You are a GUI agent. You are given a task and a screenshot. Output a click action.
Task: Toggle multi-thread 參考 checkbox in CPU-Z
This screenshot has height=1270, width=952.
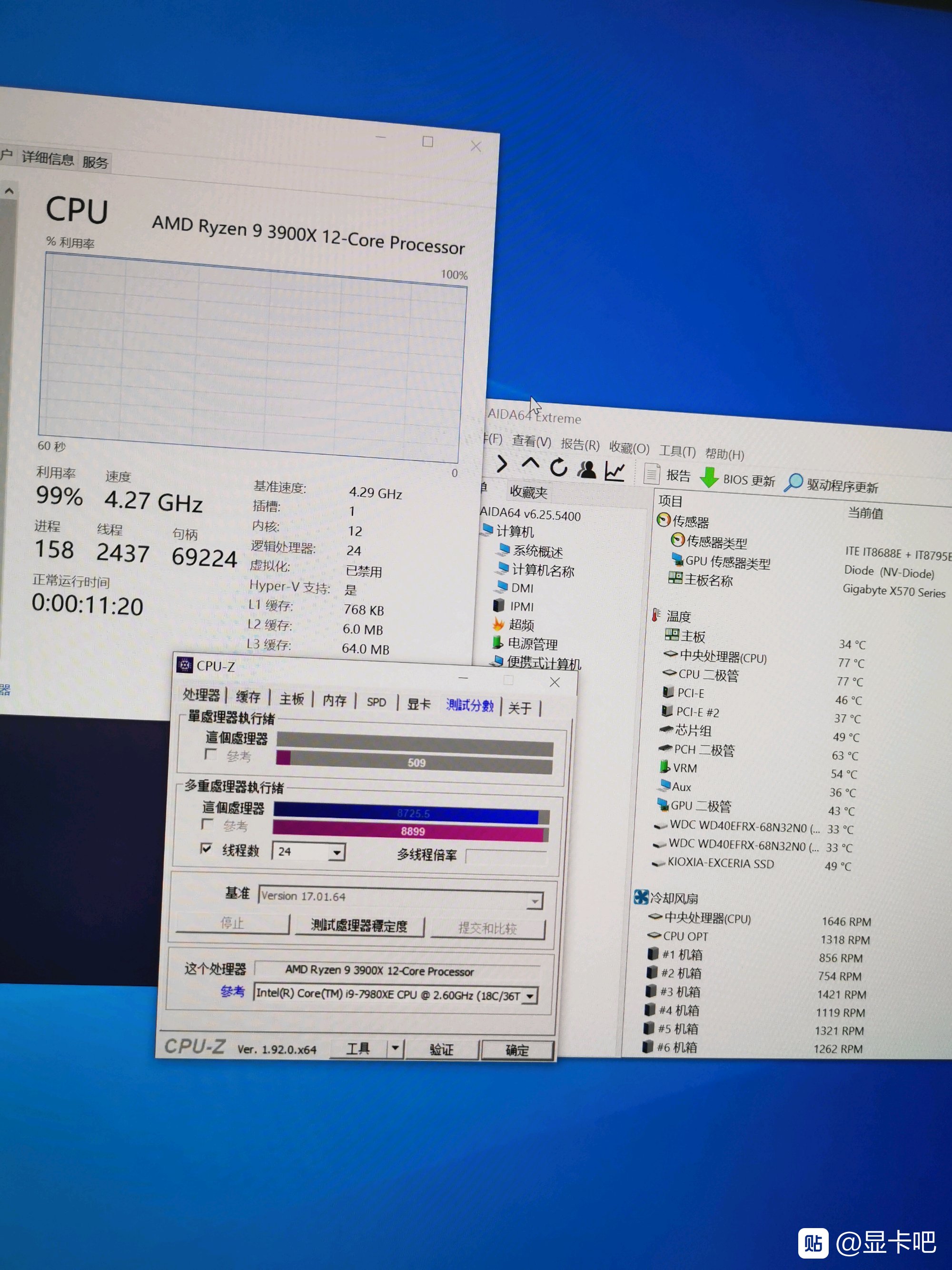pyautogui.click(x=208, y=824)
